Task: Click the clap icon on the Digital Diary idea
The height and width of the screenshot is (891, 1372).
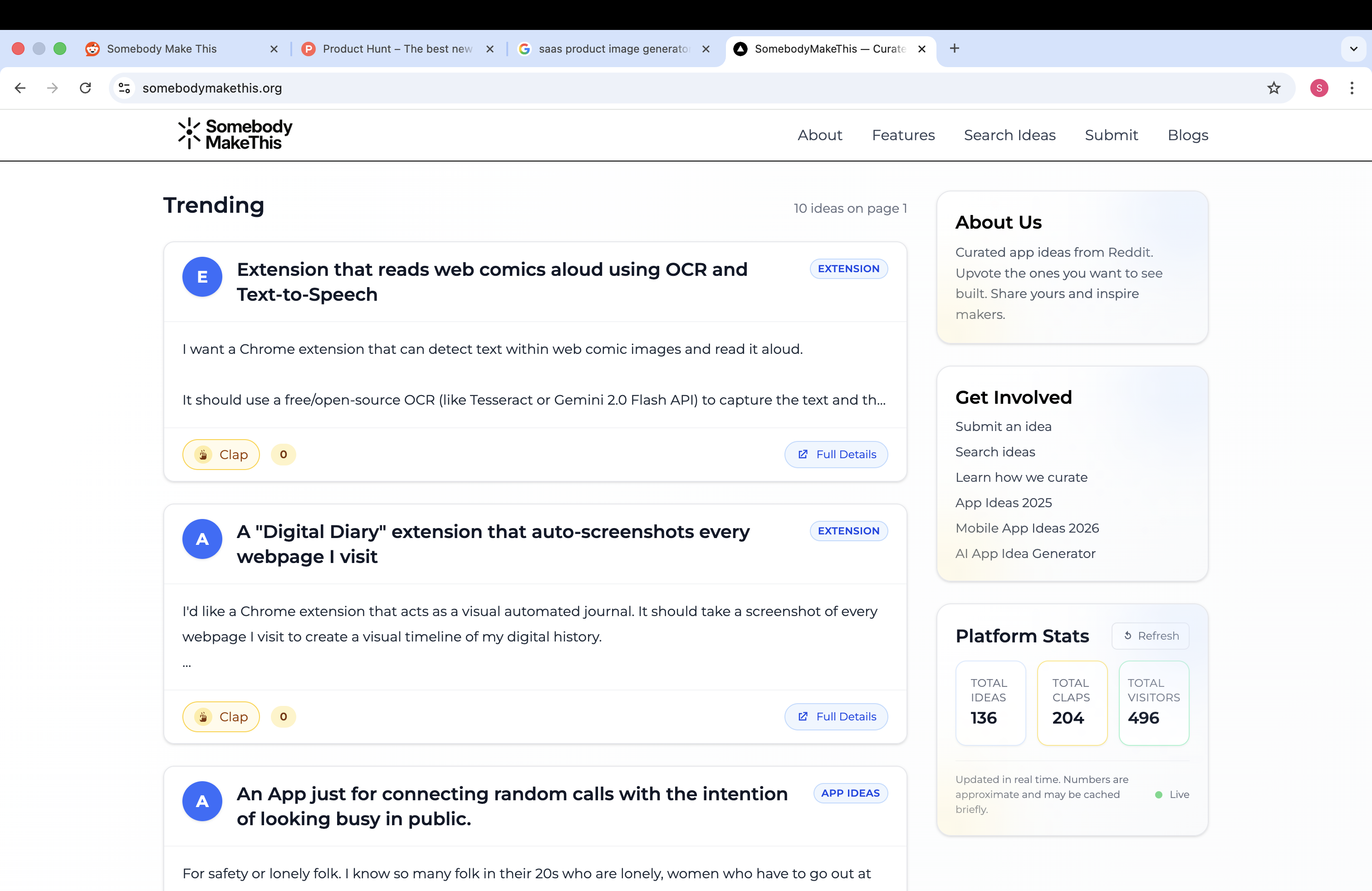Action: 203,716
